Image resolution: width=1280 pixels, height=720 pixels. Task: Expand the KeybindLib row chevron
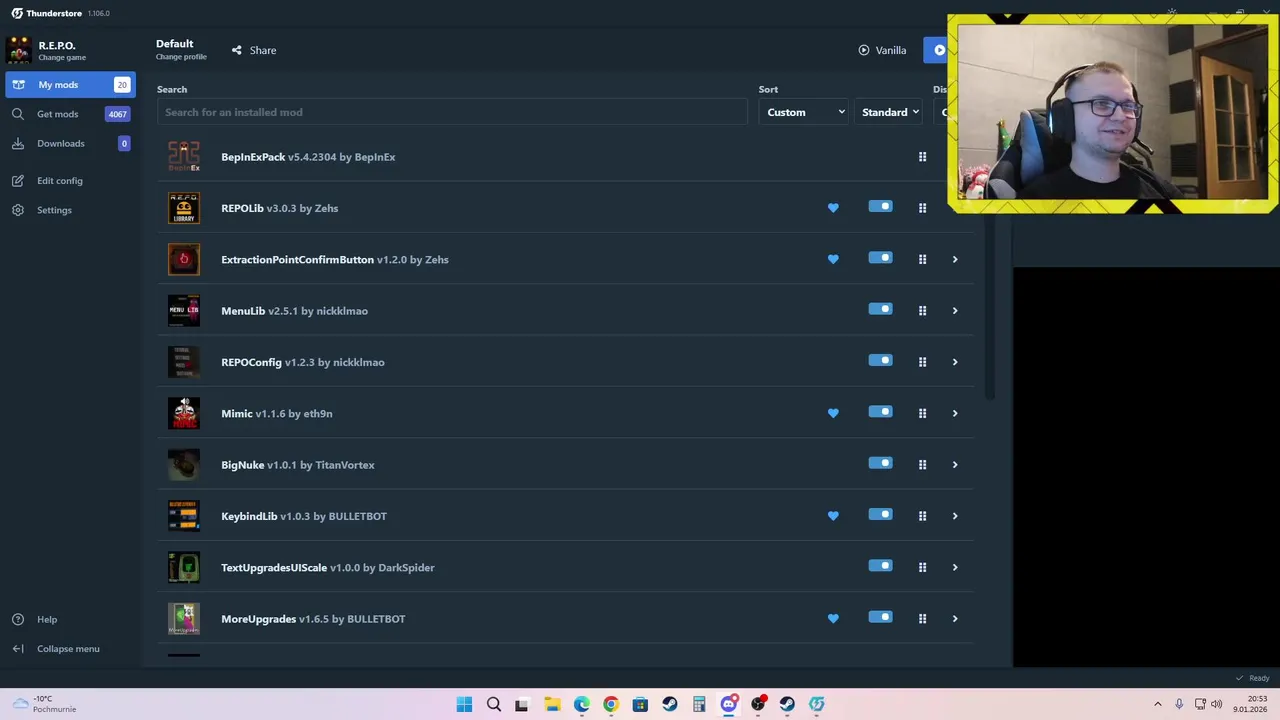955,516
